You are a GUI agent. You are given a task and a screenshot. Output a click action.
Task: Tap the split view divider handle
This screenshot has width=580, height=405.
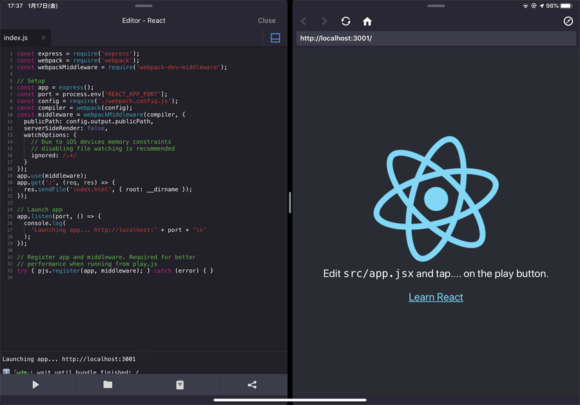[x=290, y=202]
